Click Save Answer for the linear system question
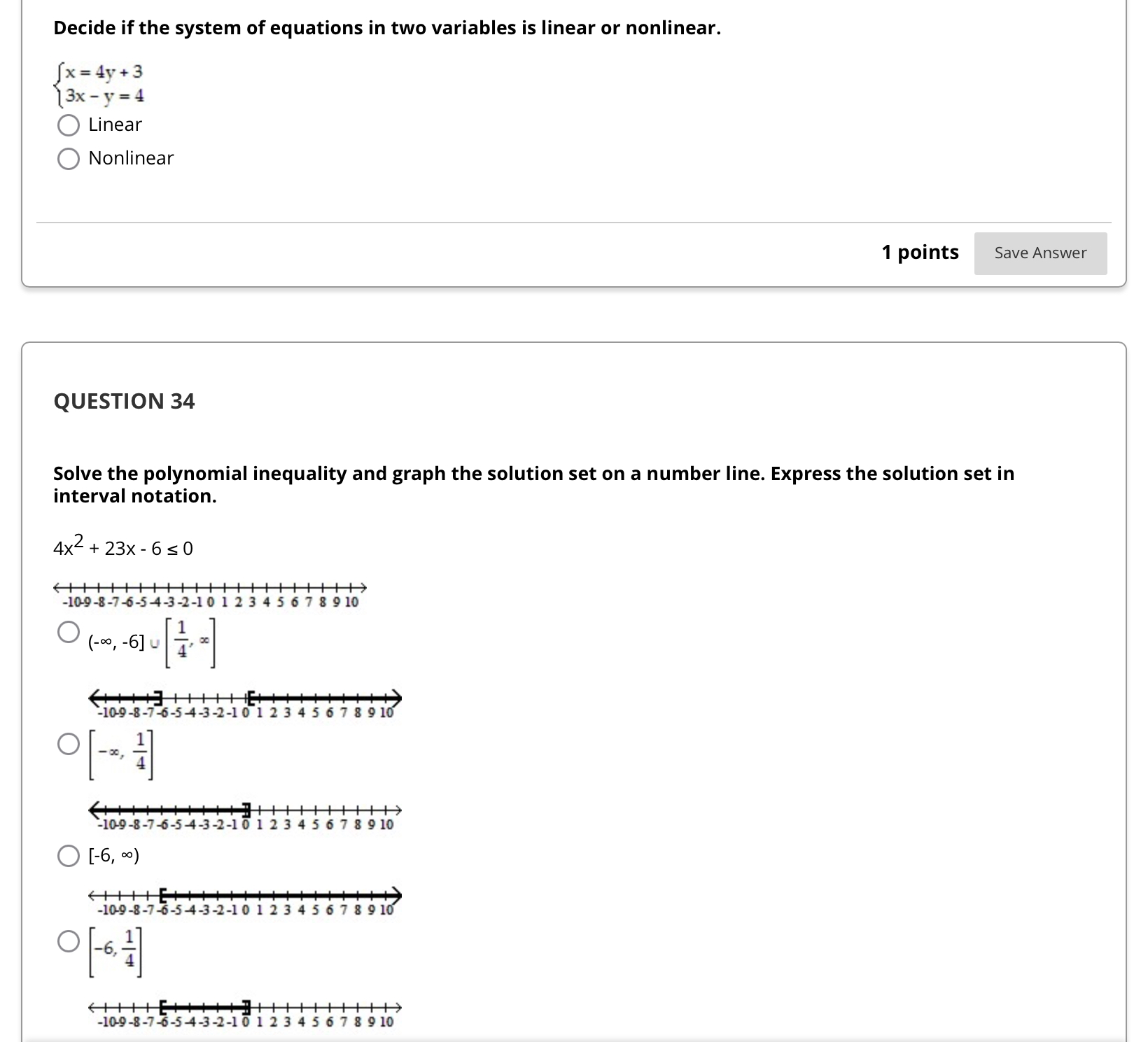 tap(1040, 253)
